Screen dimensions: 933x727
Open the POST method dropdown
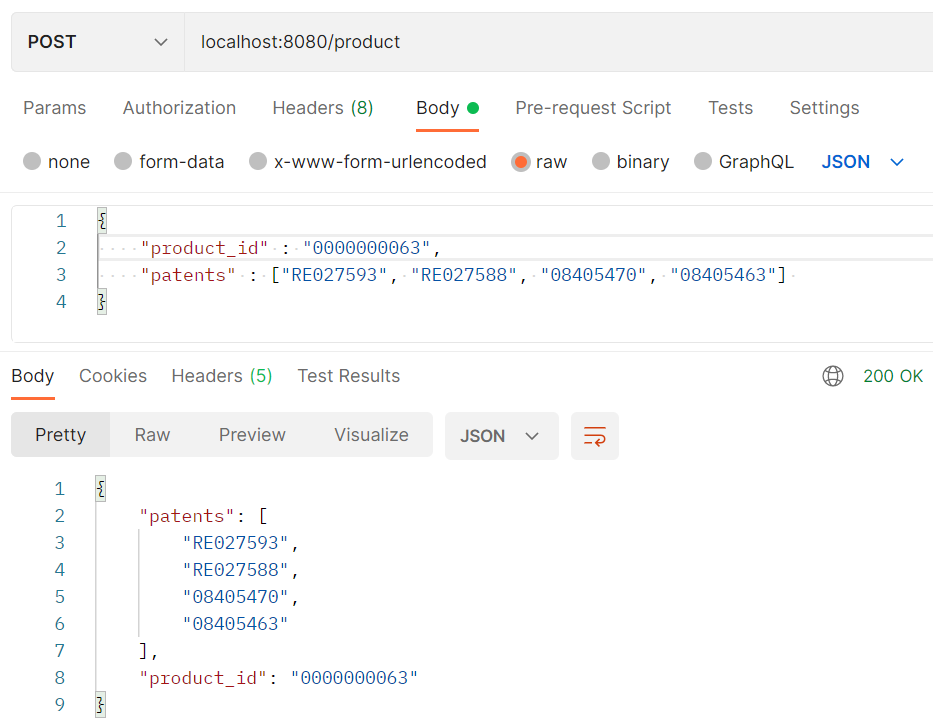pyautogui.click(x=98, y=42)
